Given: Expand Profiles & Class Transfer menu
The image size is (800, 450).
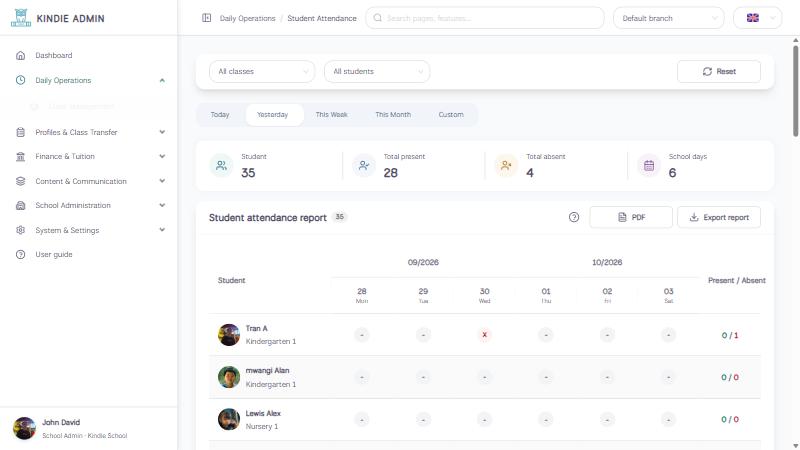Looking at the screenshot, I should click(162, 132).
